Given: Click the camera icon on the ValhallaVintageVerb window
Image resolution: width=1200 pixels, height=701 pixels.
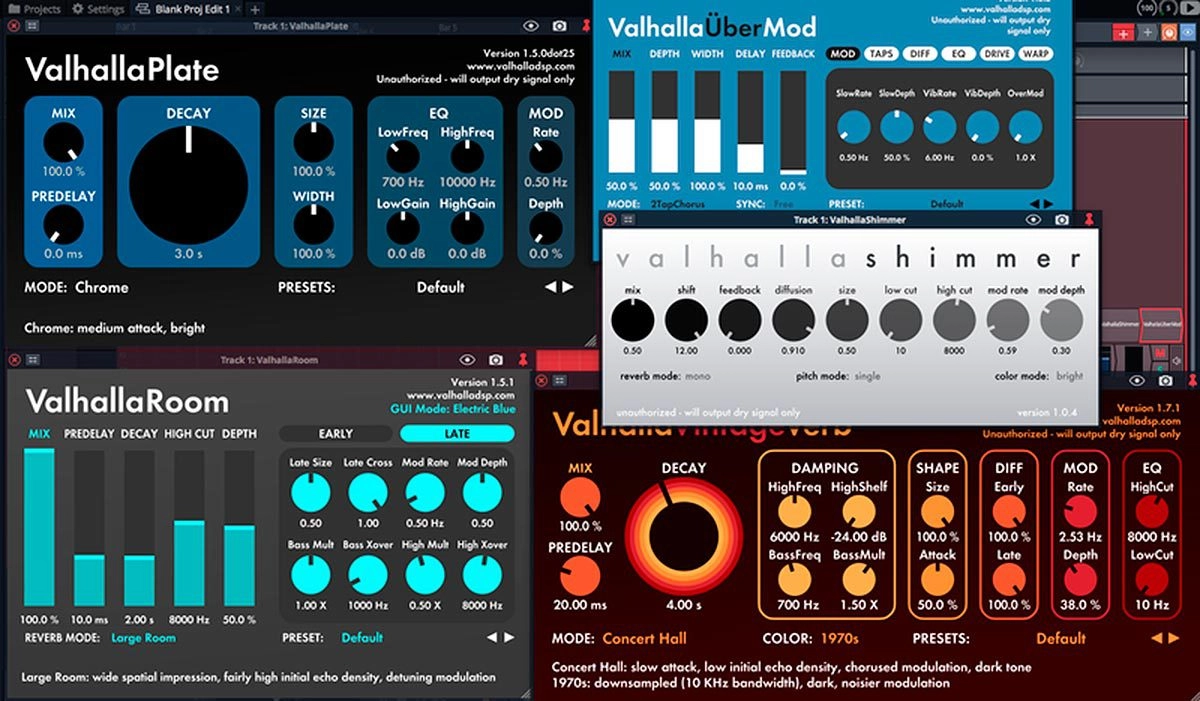Looking at the screenshot, I should pos(1163,381).
